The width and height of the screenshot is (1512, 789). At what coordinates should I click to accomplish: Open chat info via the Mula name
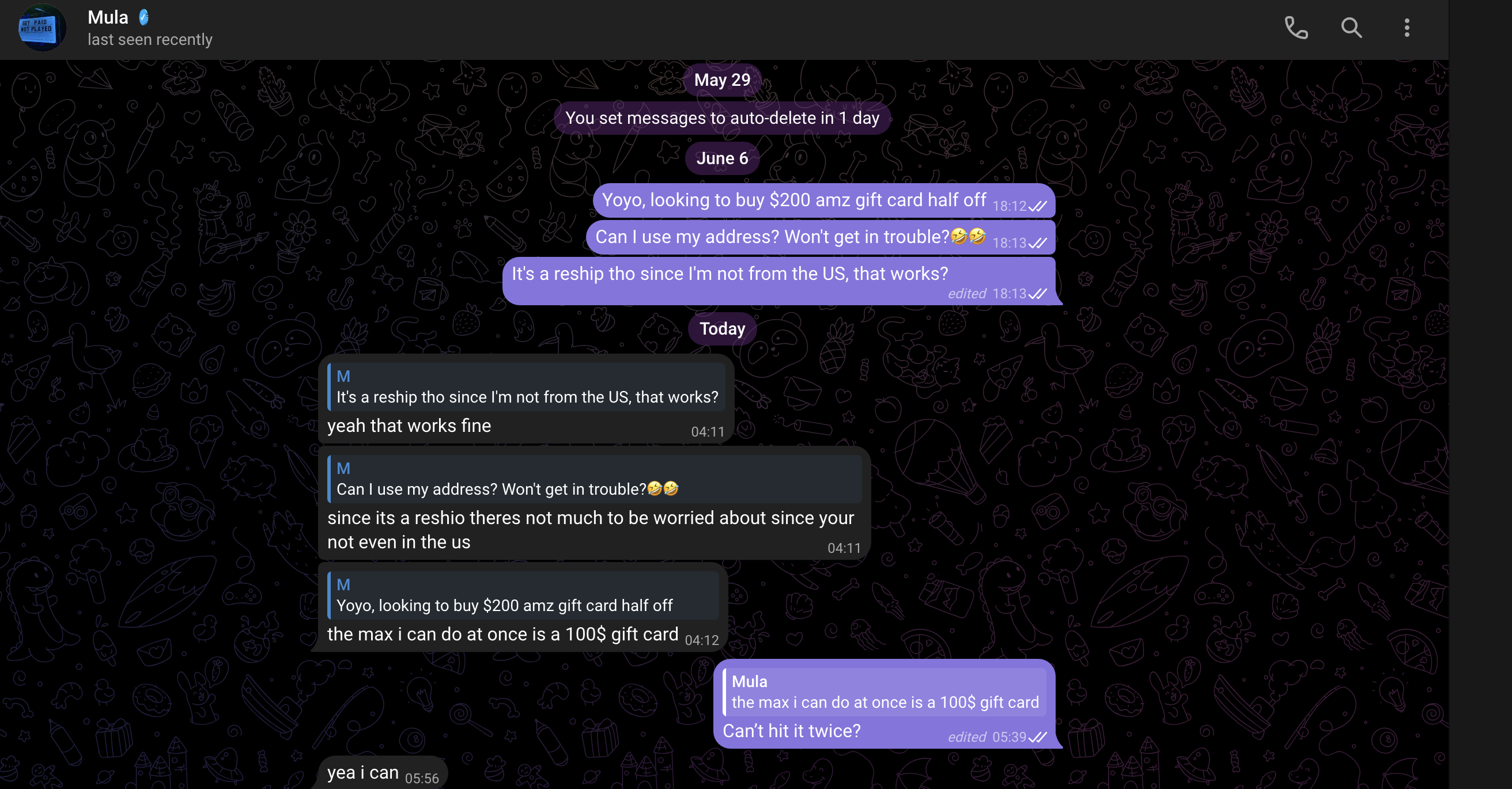108,18
